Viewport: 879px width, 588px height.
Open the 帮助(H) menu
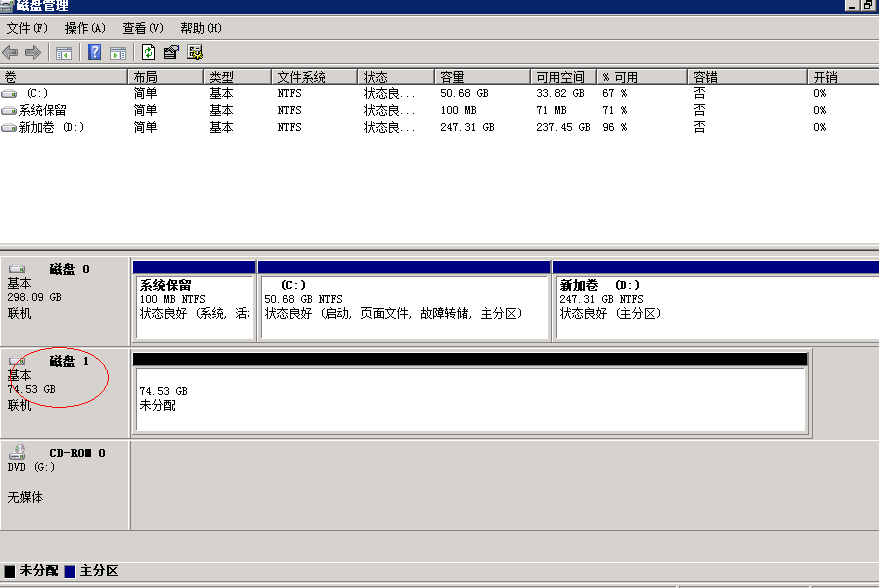[201, 28]
